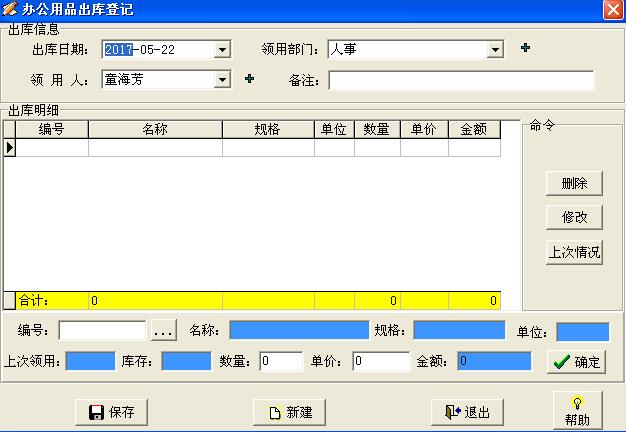Image resolution: width=626 pixels, height=432 pixels.
Task: Click the blue 库存 stock field
Action: pyautogui.click(x=186, y=361)
